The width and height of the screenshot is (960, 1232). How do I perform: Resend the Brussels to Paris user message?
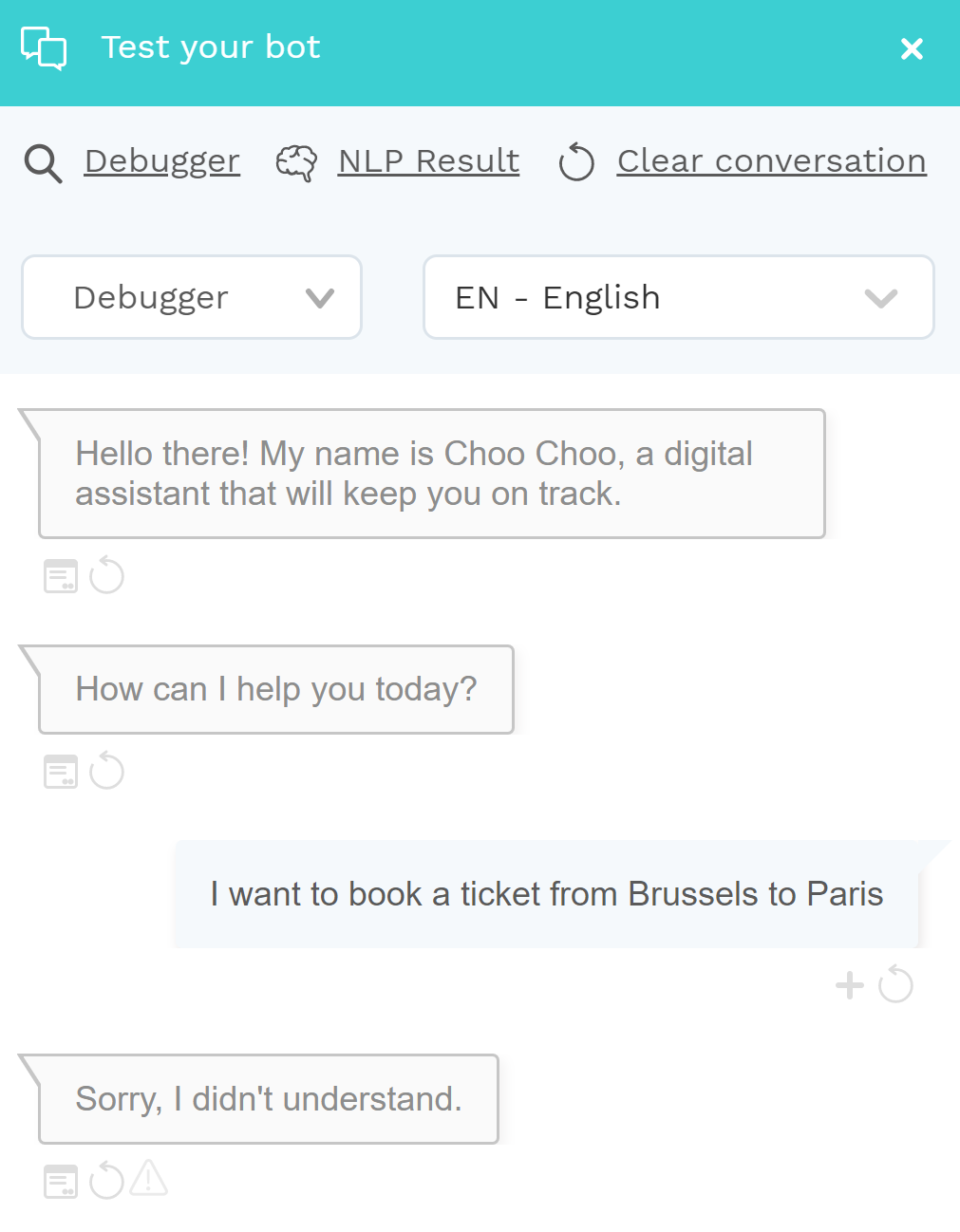coord(895,984)
